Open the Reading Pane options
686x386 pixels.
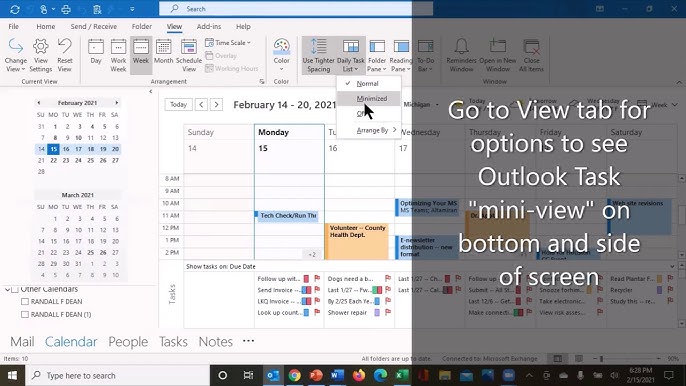(401, 55)
